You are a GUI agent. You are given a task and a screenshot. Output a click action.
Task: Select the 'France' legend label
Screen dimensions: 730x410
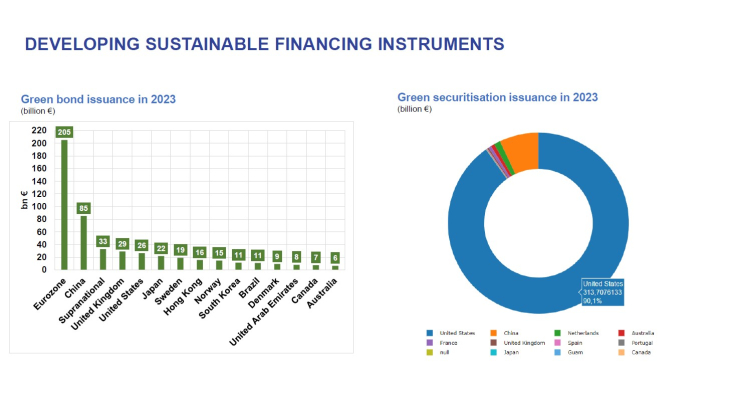tap(448, 343)
